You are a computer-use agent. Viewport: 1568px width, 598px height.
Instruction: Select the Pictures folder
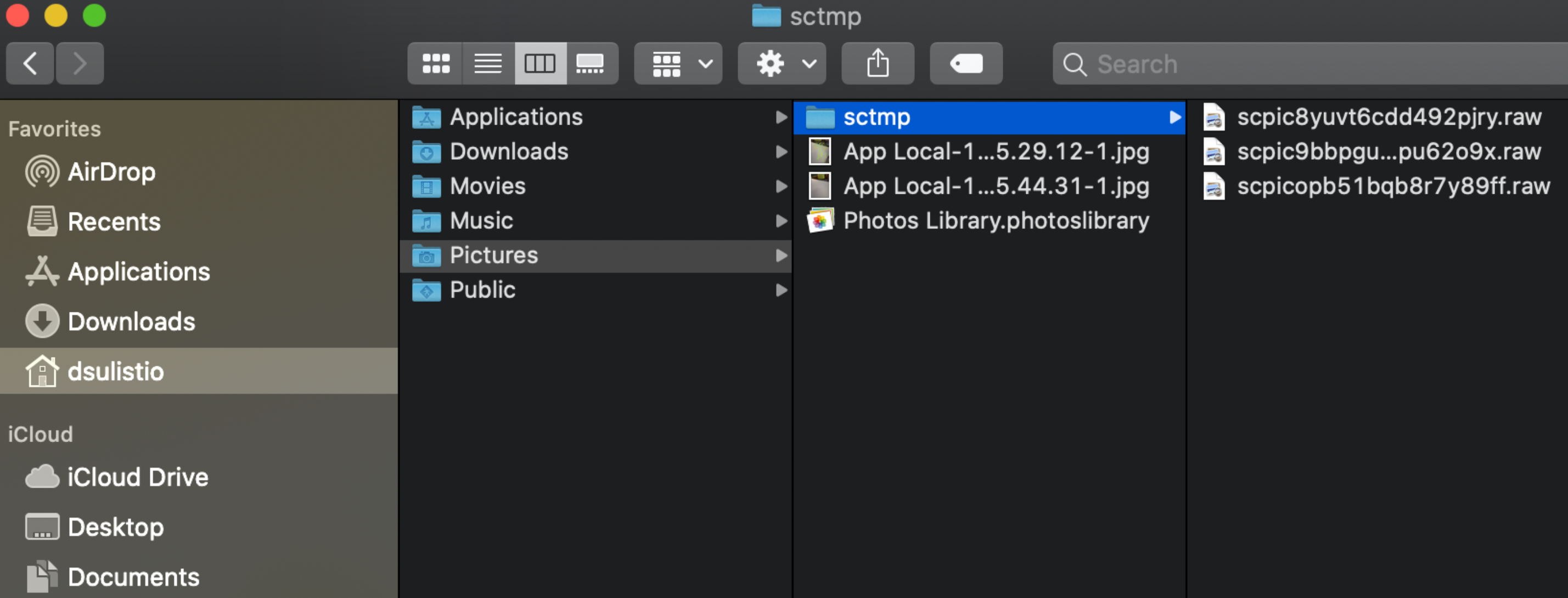coord(595,255)
